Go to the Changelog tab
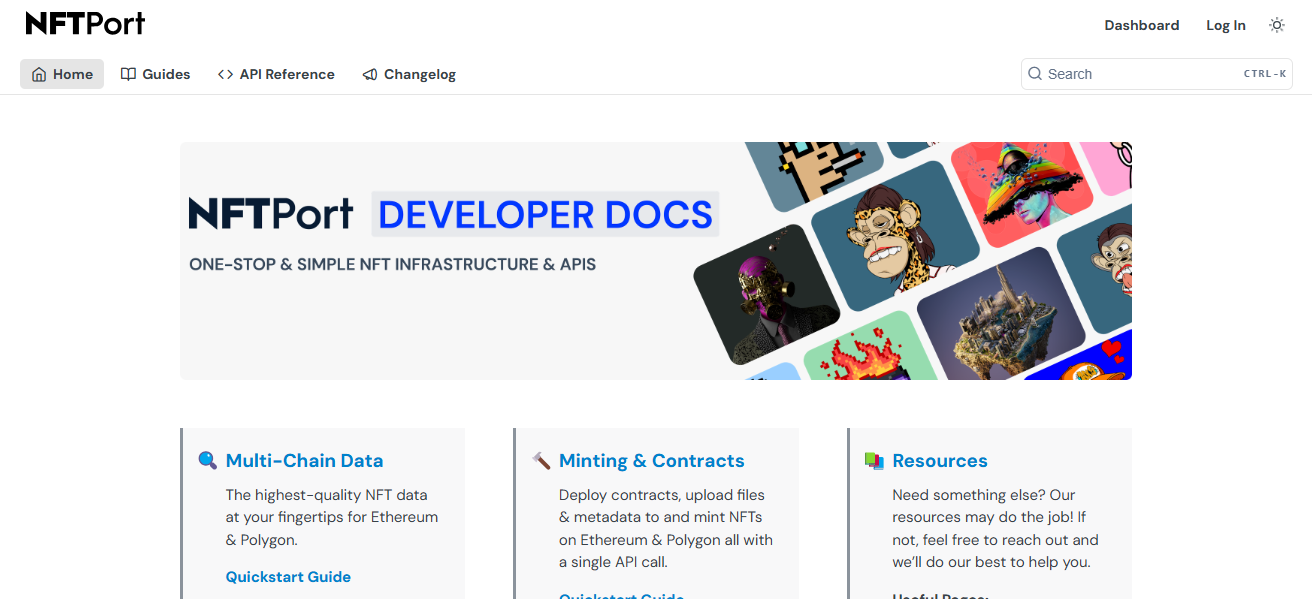Screen dimensions: 1312x599 pyautogui.click(x=409, y=74)
